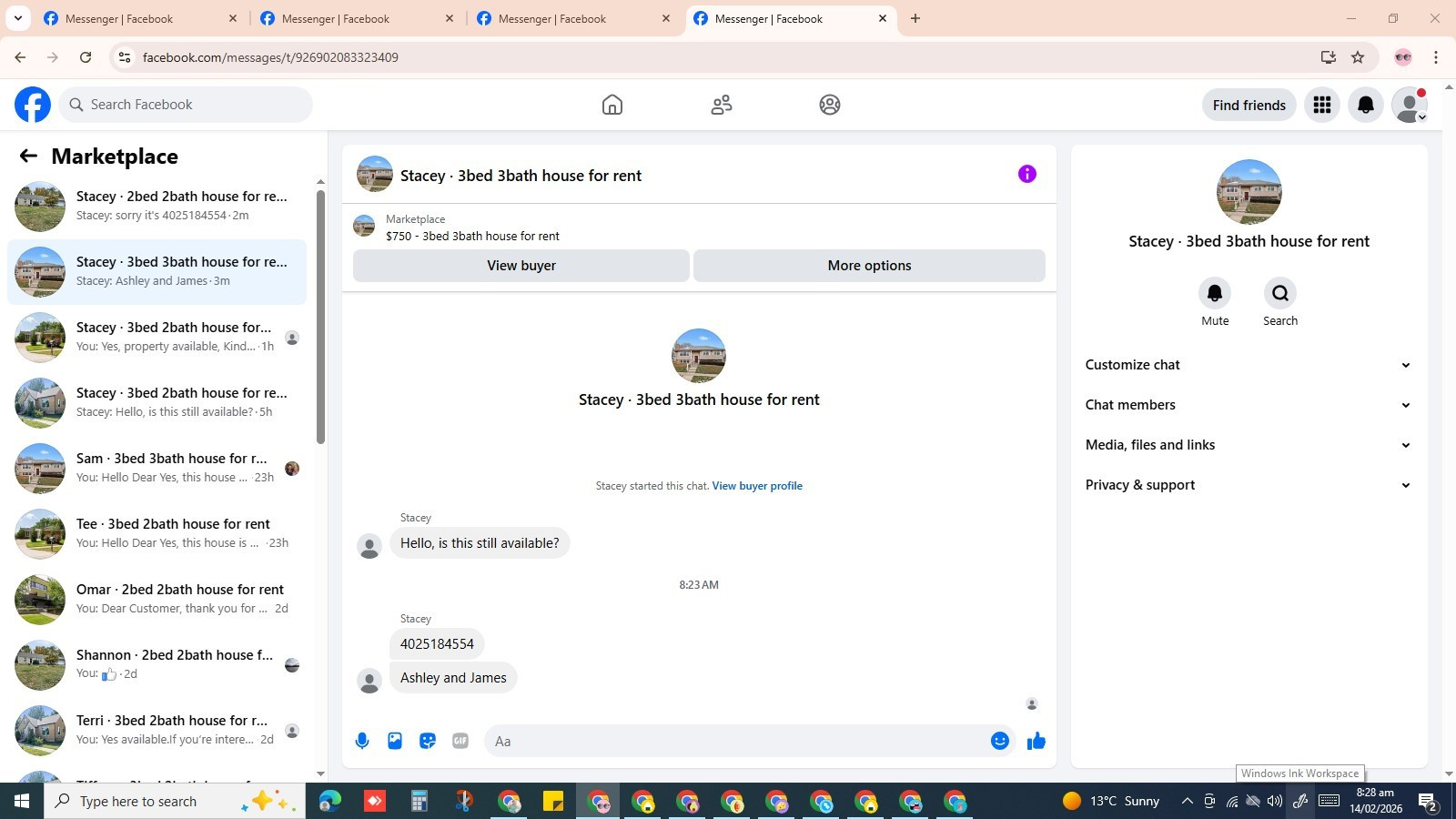The width and height of the screenshot is (1456, 819).
Task: Open the Windows notification center
Action: [1429, 801]
